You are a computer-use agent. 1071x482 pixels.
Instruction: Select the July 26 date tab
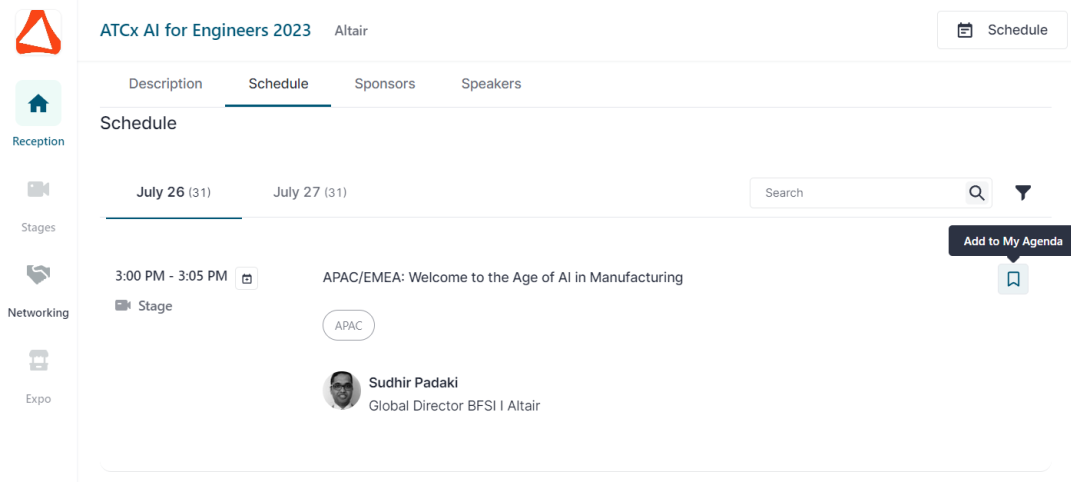pos(173,192)
